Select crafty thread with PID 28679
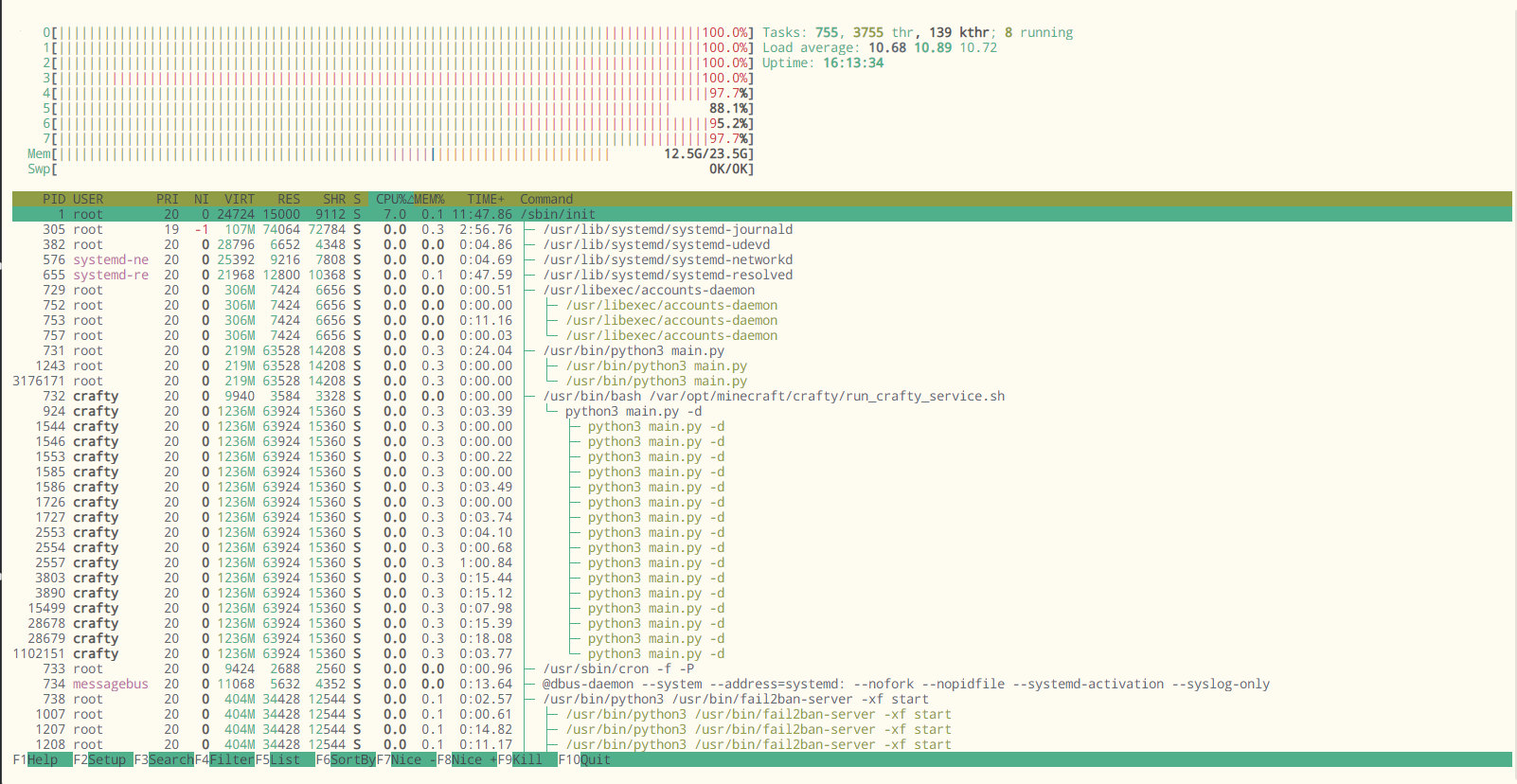This screenshot has width=1517, height=784. (761, 638)
